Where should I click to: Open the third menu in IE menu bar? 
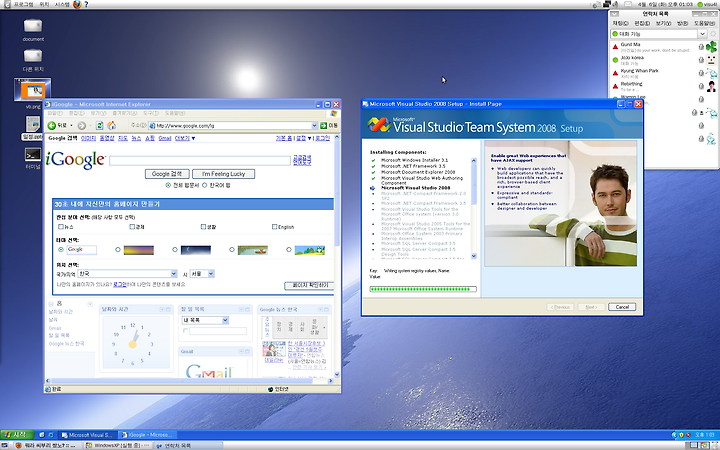point(98,113)
